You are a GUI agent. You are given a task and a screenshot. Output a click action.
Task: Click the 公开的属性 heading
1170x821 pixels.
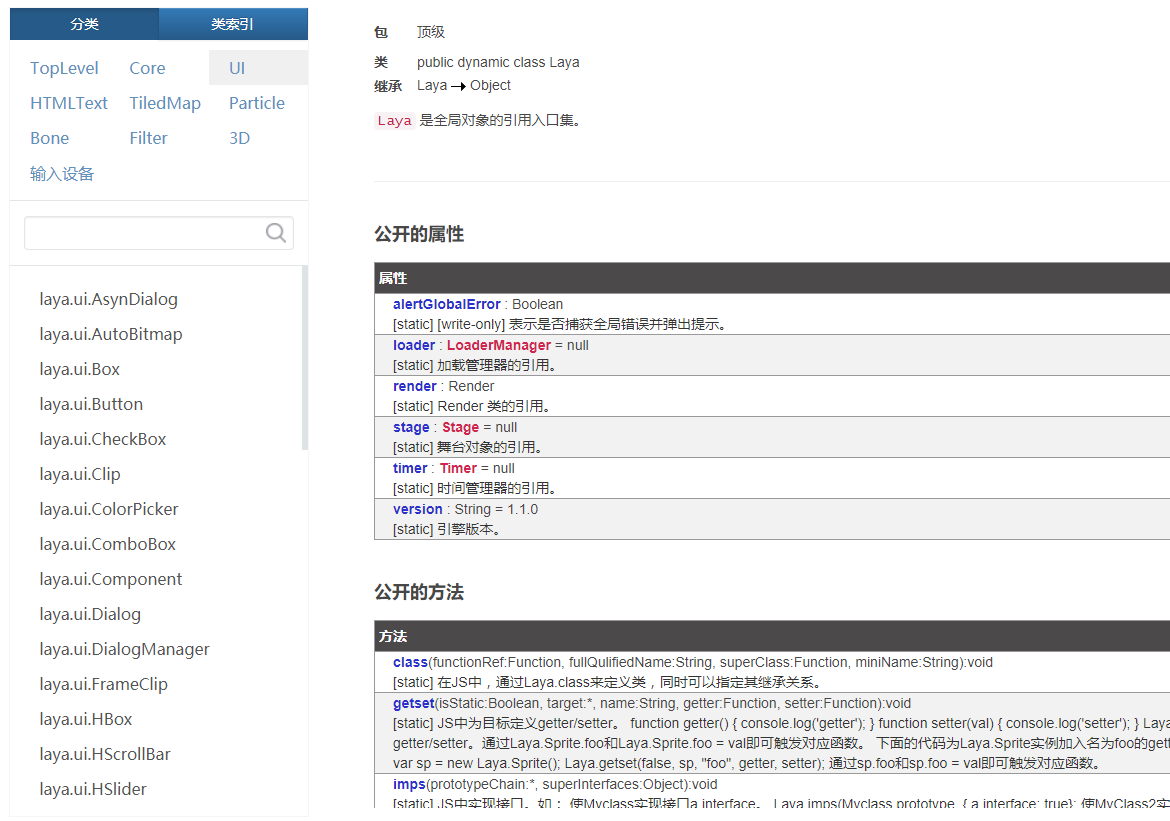pos(419,234)
